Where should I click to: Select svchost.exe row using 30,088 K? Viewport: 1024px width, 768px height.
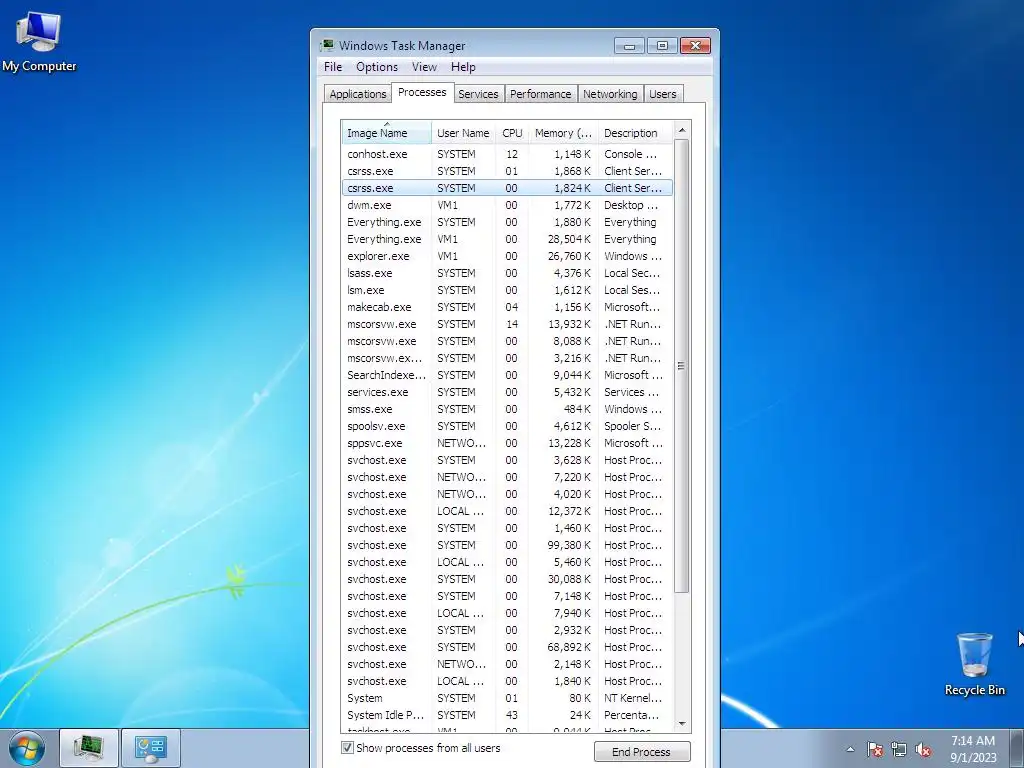(x=507, y=579)
